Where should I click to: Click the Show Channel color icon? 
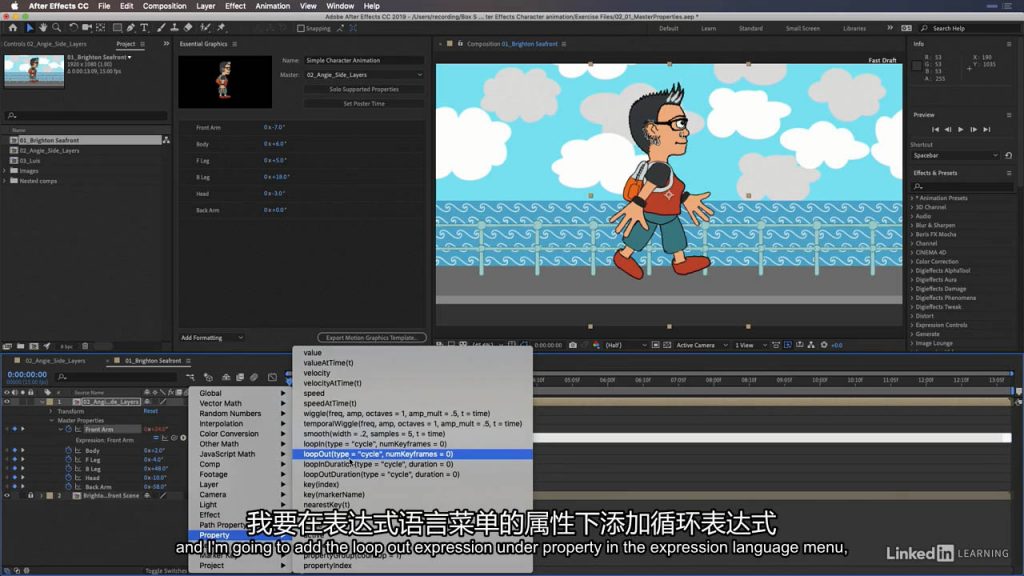(596, 345)
